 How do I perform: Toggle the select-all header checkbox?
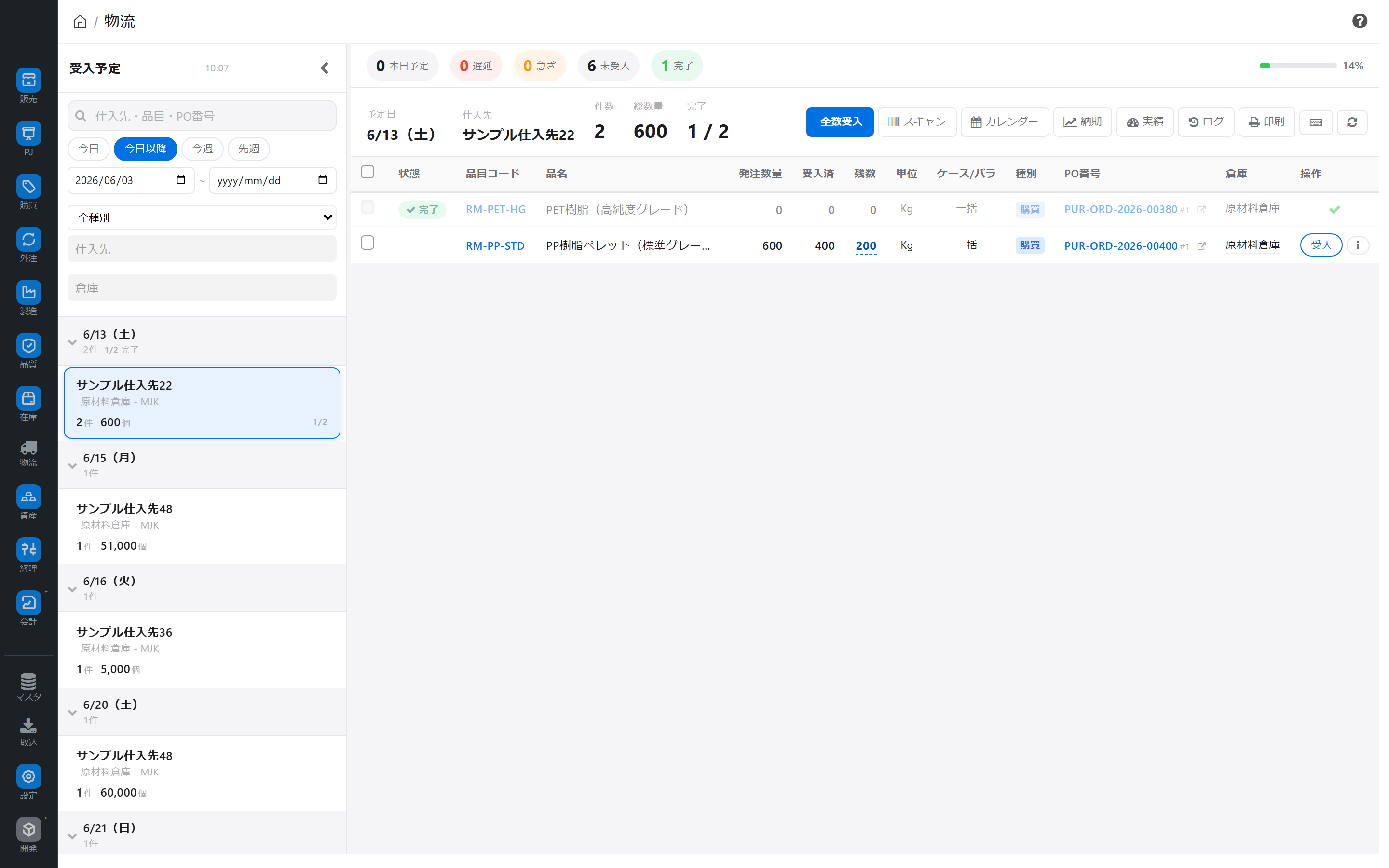pyautogui.click(x=368, y=172)
